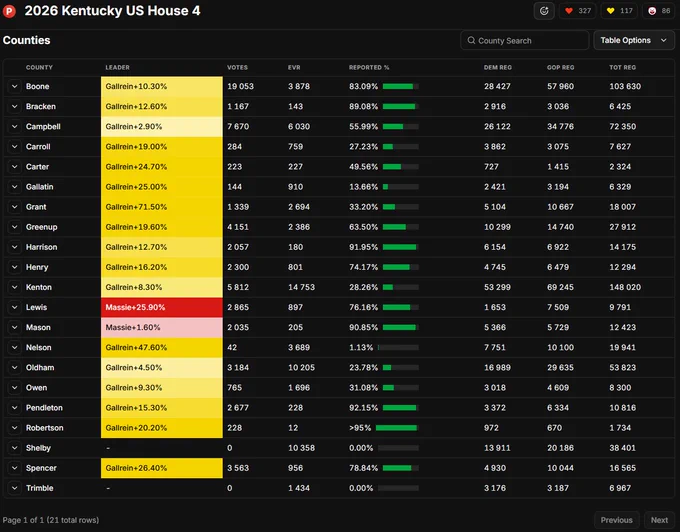Expand the Pendleton county row
This screenshot has height=532, width=680.
tap(14, 408)
